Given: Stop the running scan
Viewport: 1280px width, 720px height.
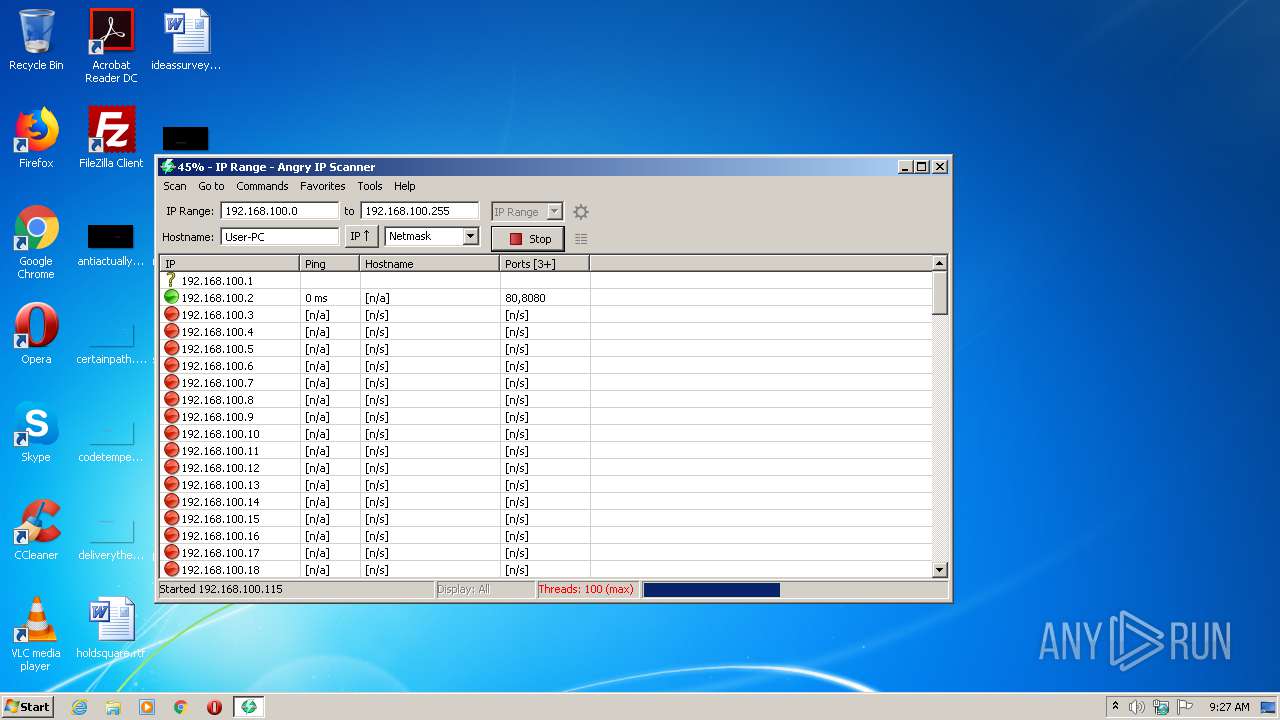Looking at the screenshot, I should point(528,239).
